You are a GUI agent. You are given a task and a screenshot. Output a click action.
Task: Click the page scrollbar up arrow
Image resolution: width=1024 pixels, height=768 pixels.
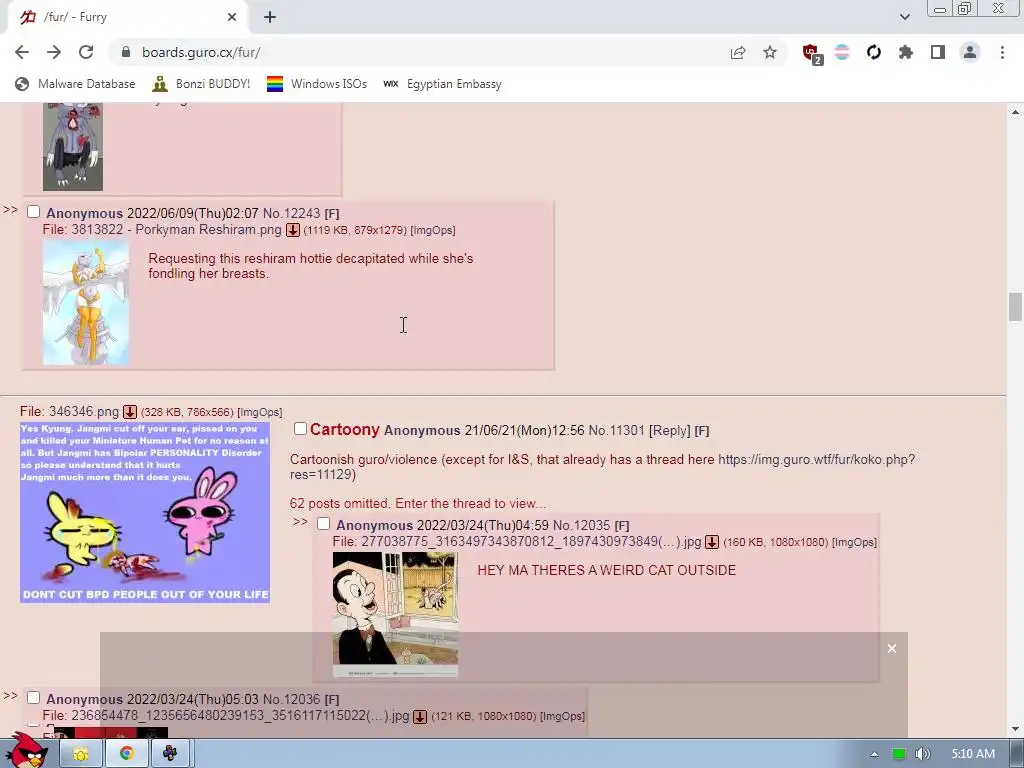click(1015, 112)
